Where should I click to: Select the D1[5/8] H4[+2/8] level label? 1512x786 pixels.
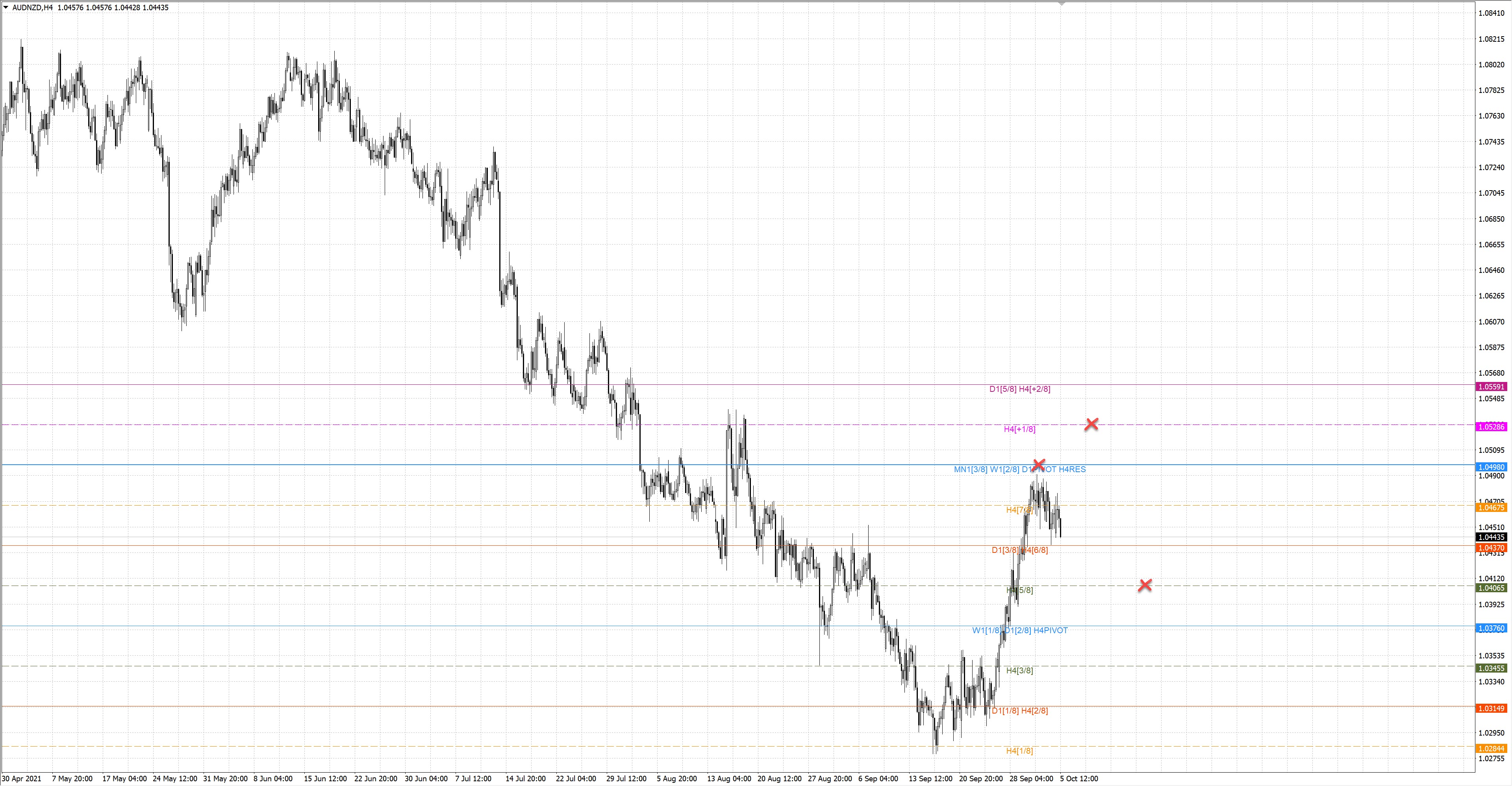[1019, 389]
